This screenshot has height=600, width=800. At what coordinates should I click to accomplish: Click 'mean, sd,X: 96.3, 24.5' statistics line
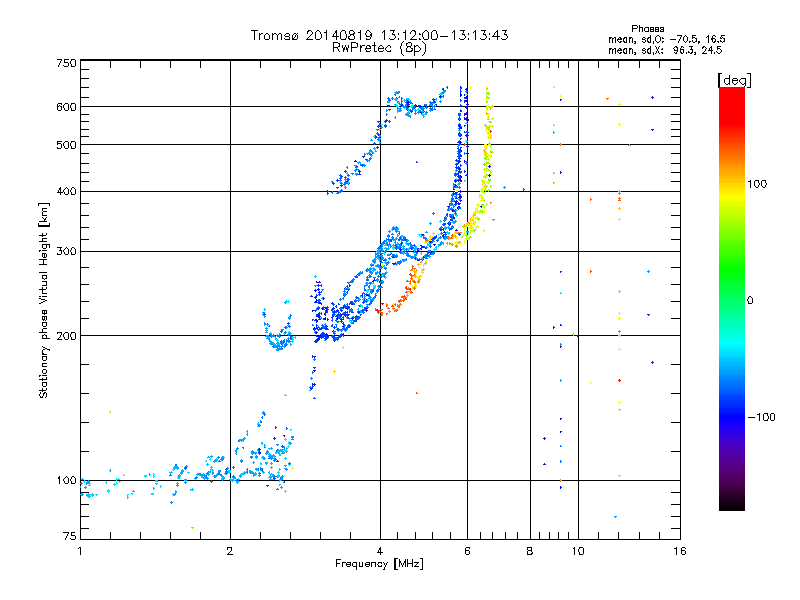tap(665, 50)
